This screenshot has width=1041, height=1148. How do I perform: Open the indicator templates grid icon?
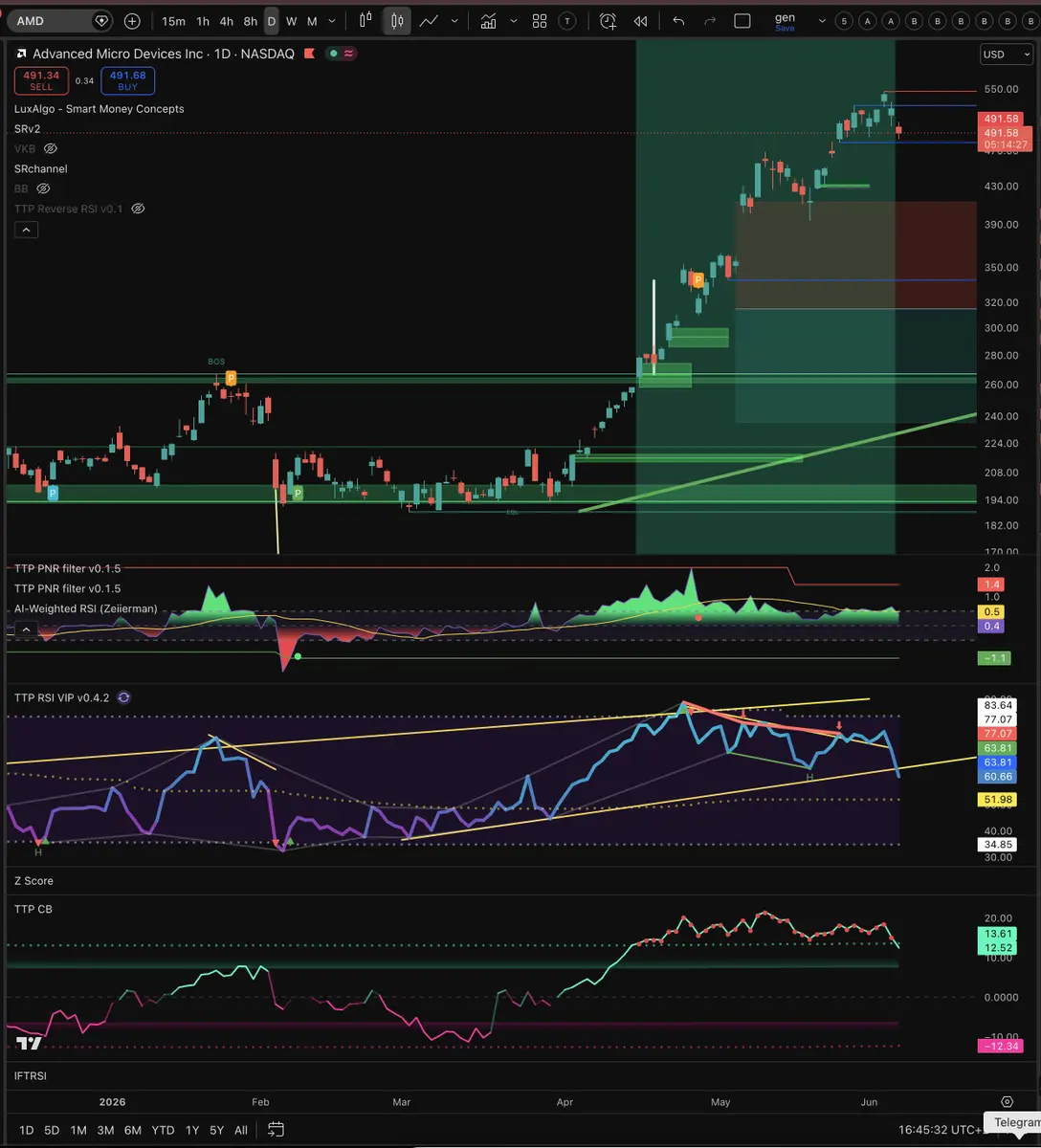point(540,20)
